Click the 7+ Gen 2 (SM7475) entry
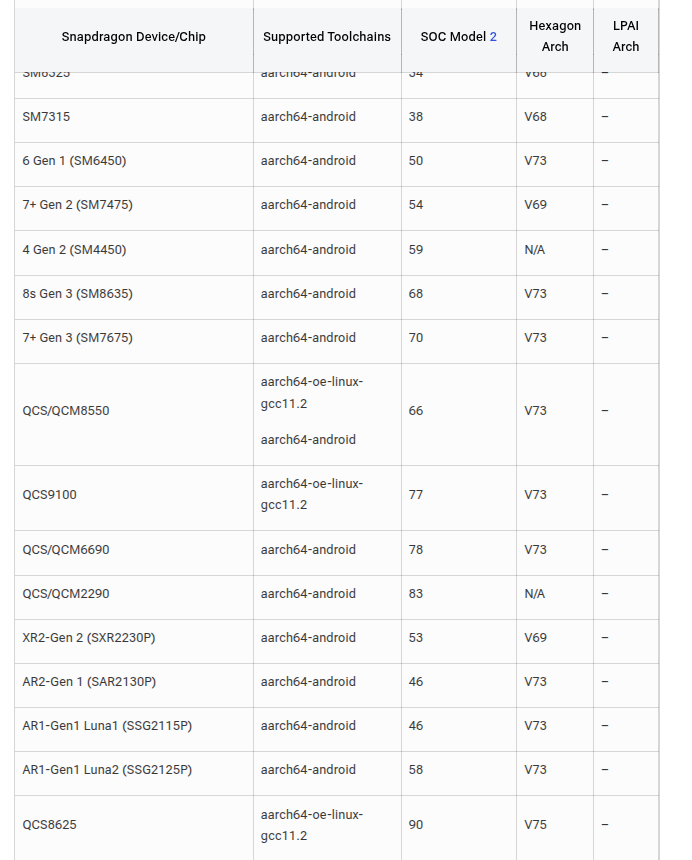 (77, 205)
